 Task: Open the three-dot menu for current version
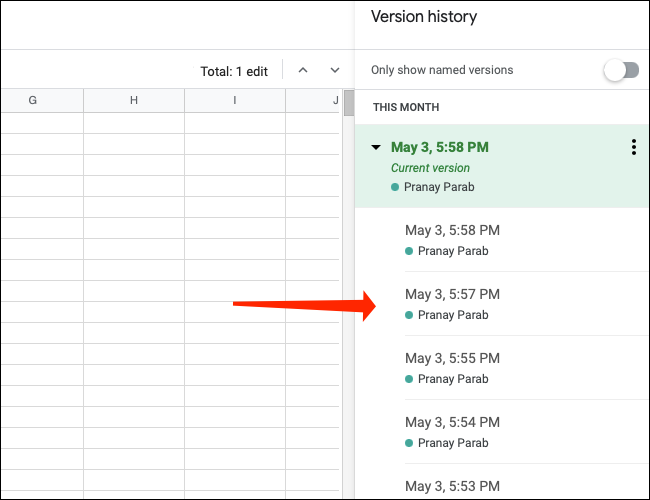[633, 148]
